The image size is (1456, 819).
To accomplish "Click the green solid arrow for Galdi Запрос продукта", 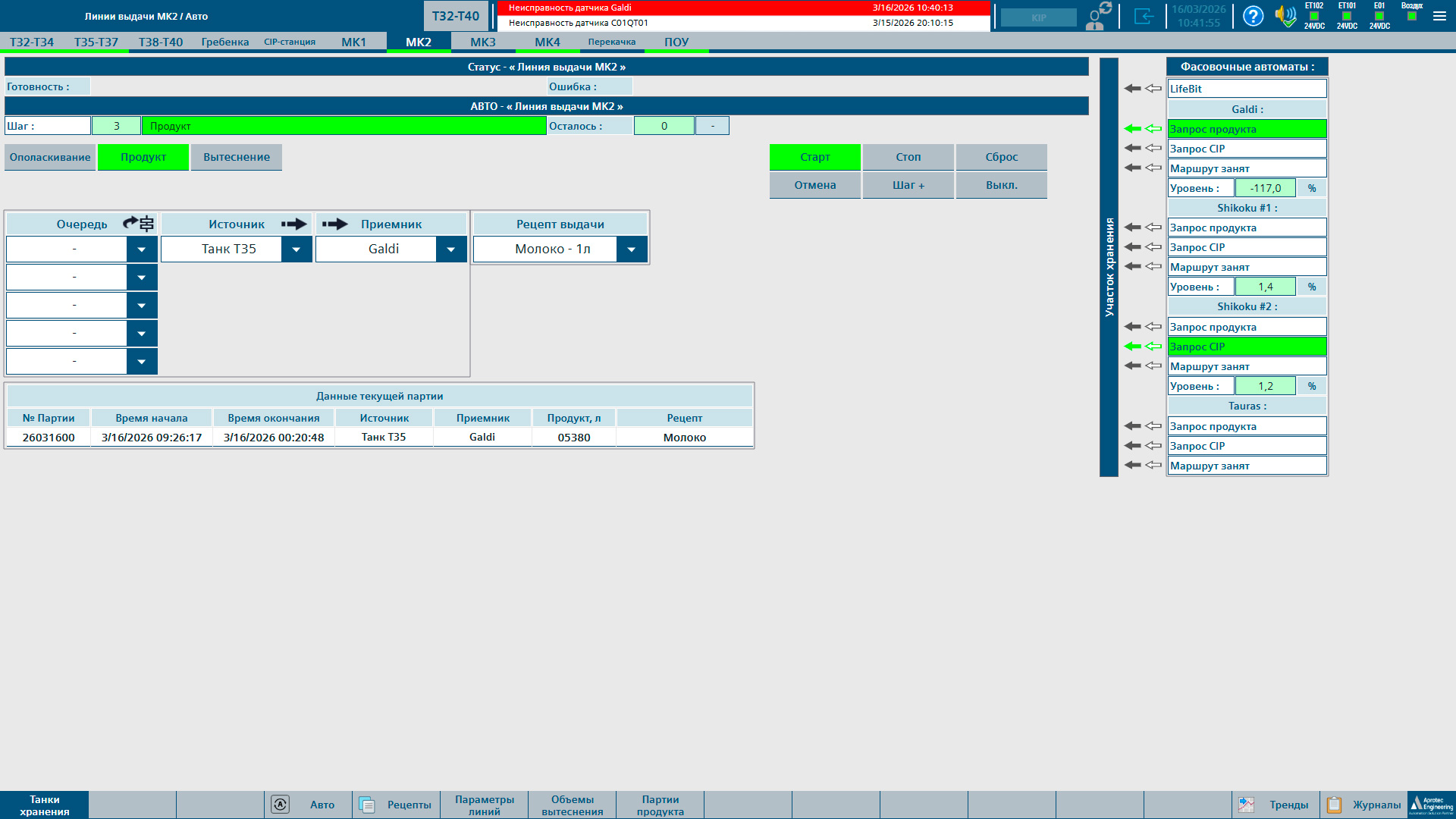I will [1133, 129].
